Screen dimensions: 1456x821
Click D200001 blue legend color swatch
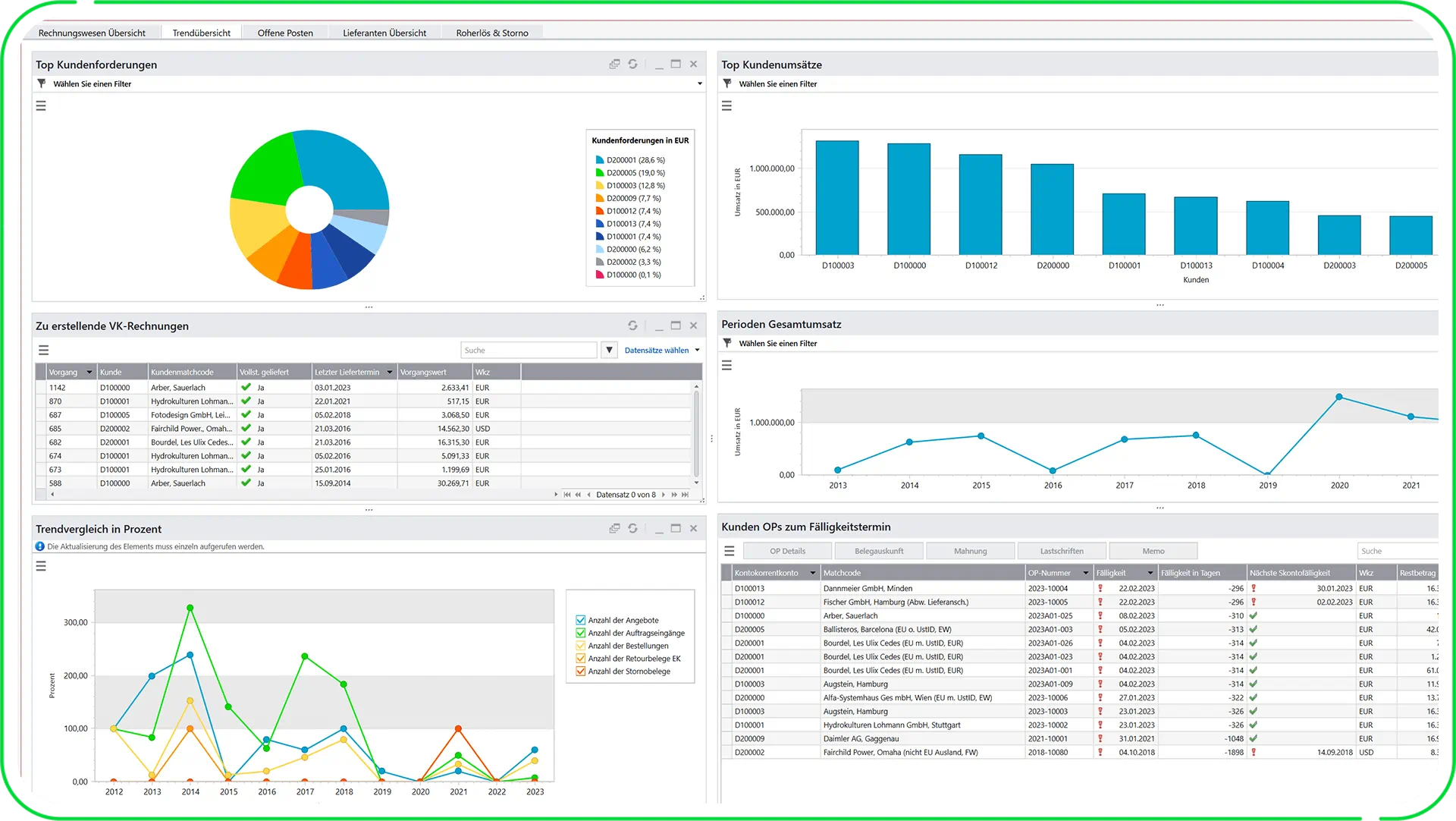(599, 160)
